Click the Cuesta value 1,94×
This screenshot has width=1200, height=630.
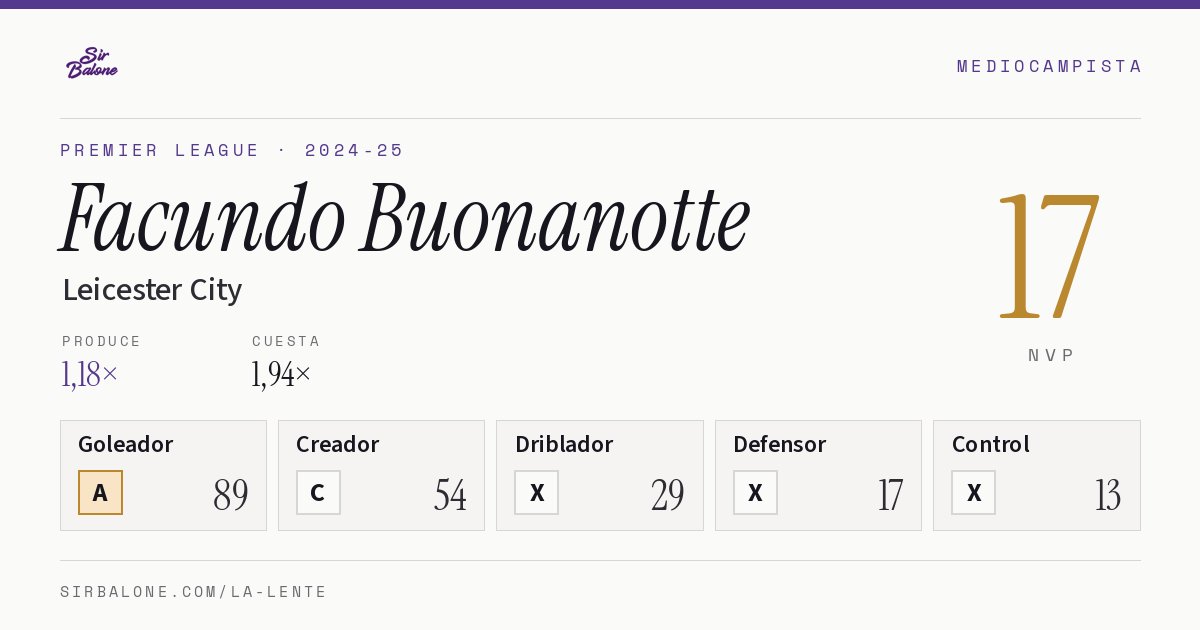pos(281,374)
